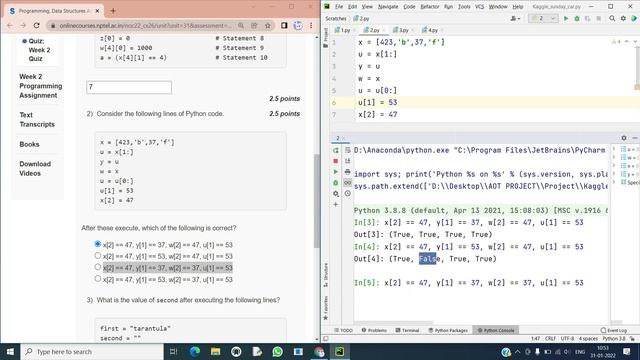Add new console with plus icon

coord(336,204)
